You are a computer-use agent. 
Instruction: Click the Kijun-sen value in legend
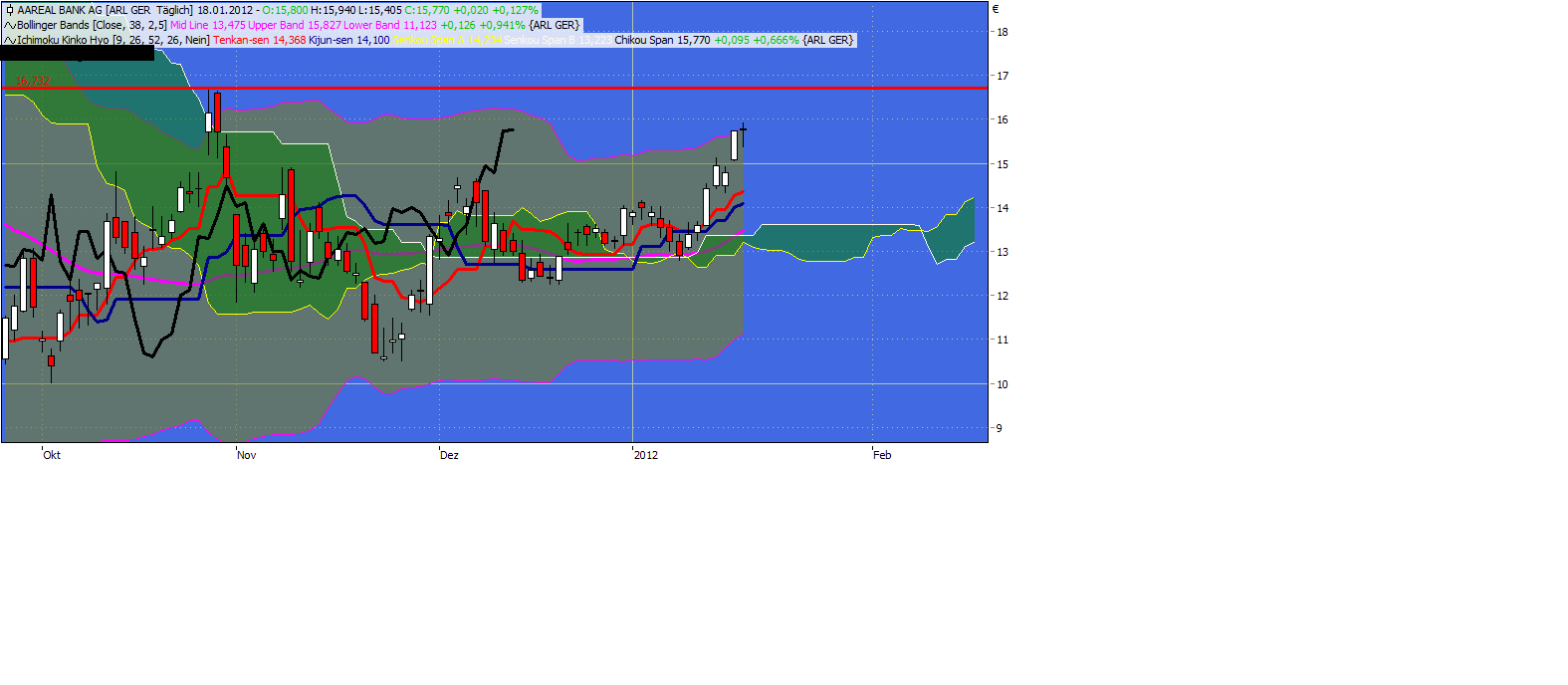[x=348, y=40]
